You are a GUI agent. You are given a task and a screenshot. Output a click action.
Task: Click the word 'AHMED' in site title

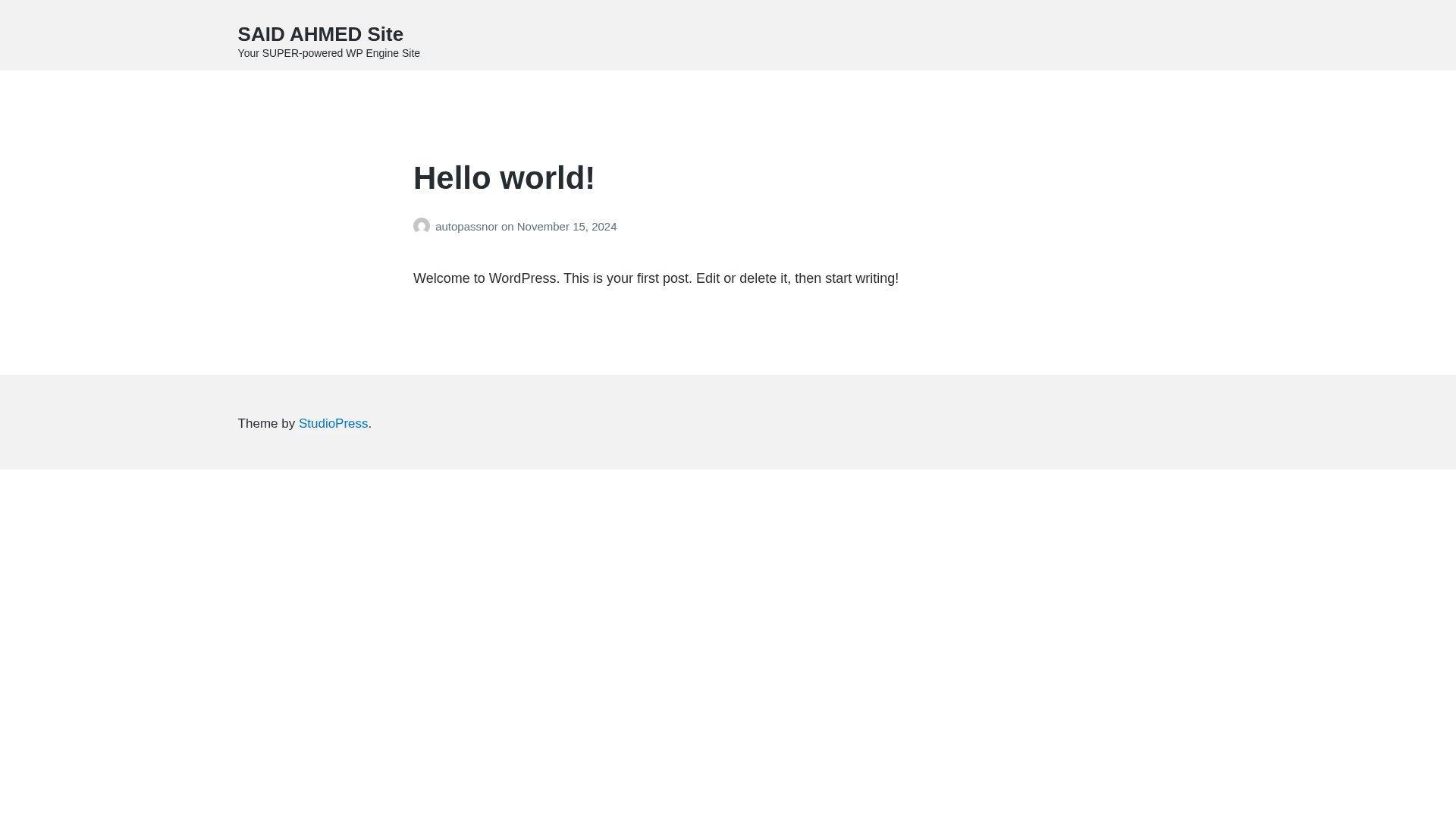click(325, 34)
